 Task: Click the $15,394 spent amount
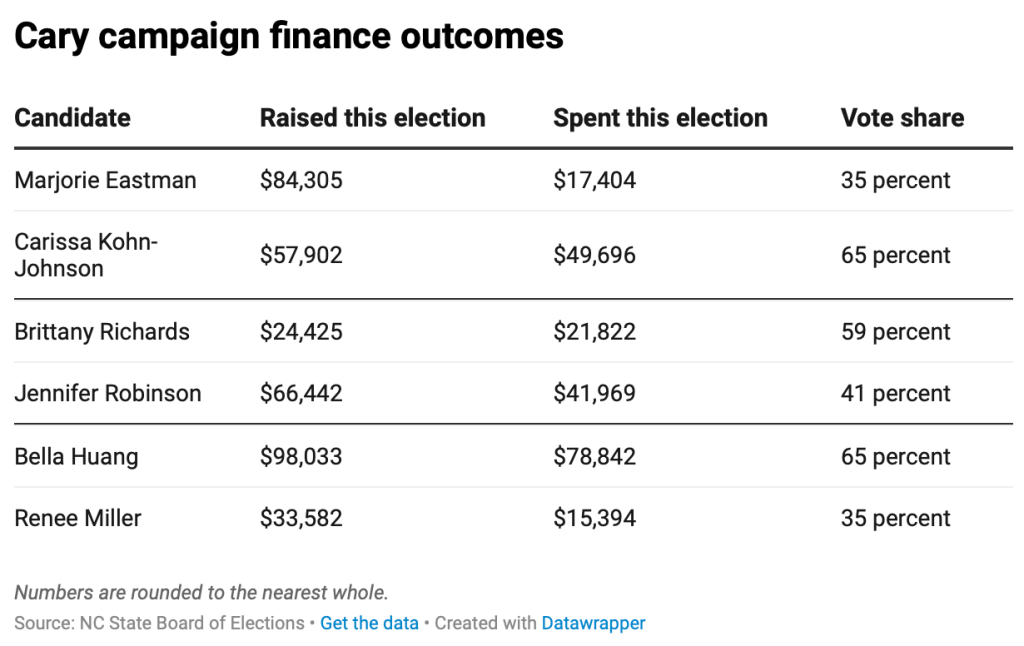click(594, 518)
